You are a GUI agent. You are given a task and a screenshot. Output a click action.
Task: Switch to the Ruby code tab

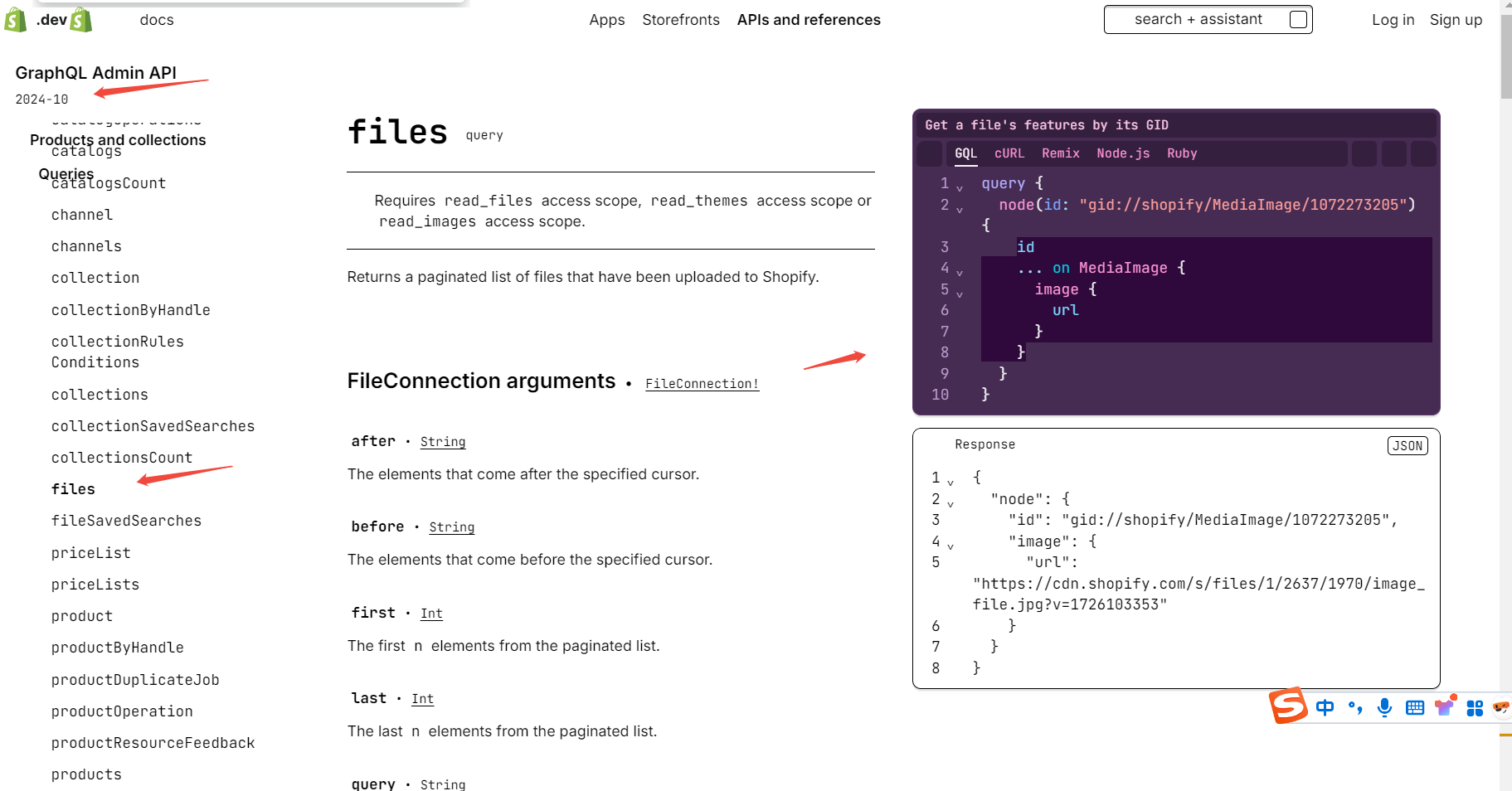[x=1182, y=153]
